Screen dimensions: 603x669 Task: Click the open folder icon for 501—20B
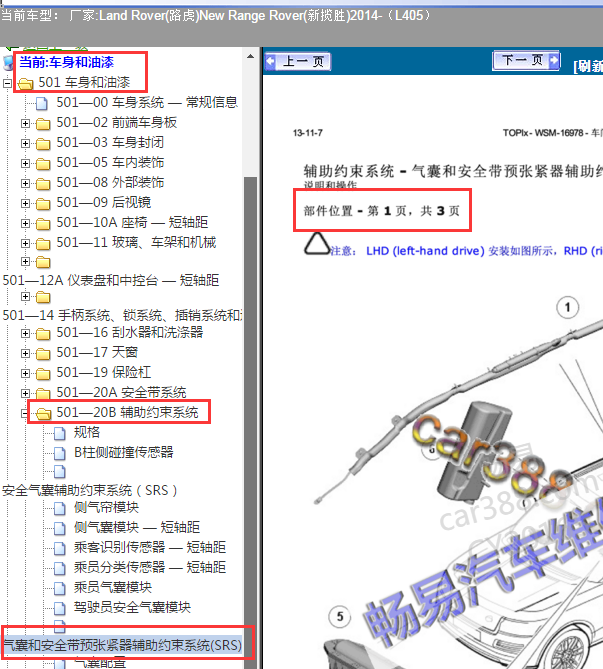44,413
